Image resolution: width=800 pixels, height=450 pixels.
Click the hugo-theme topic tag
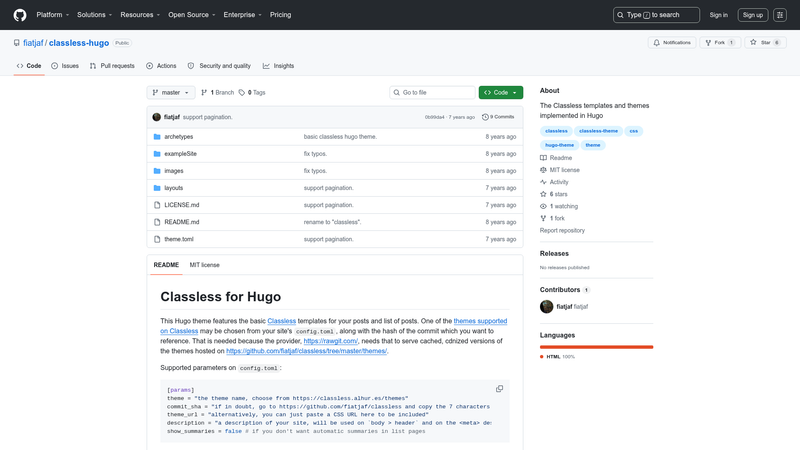pos(559,145)
